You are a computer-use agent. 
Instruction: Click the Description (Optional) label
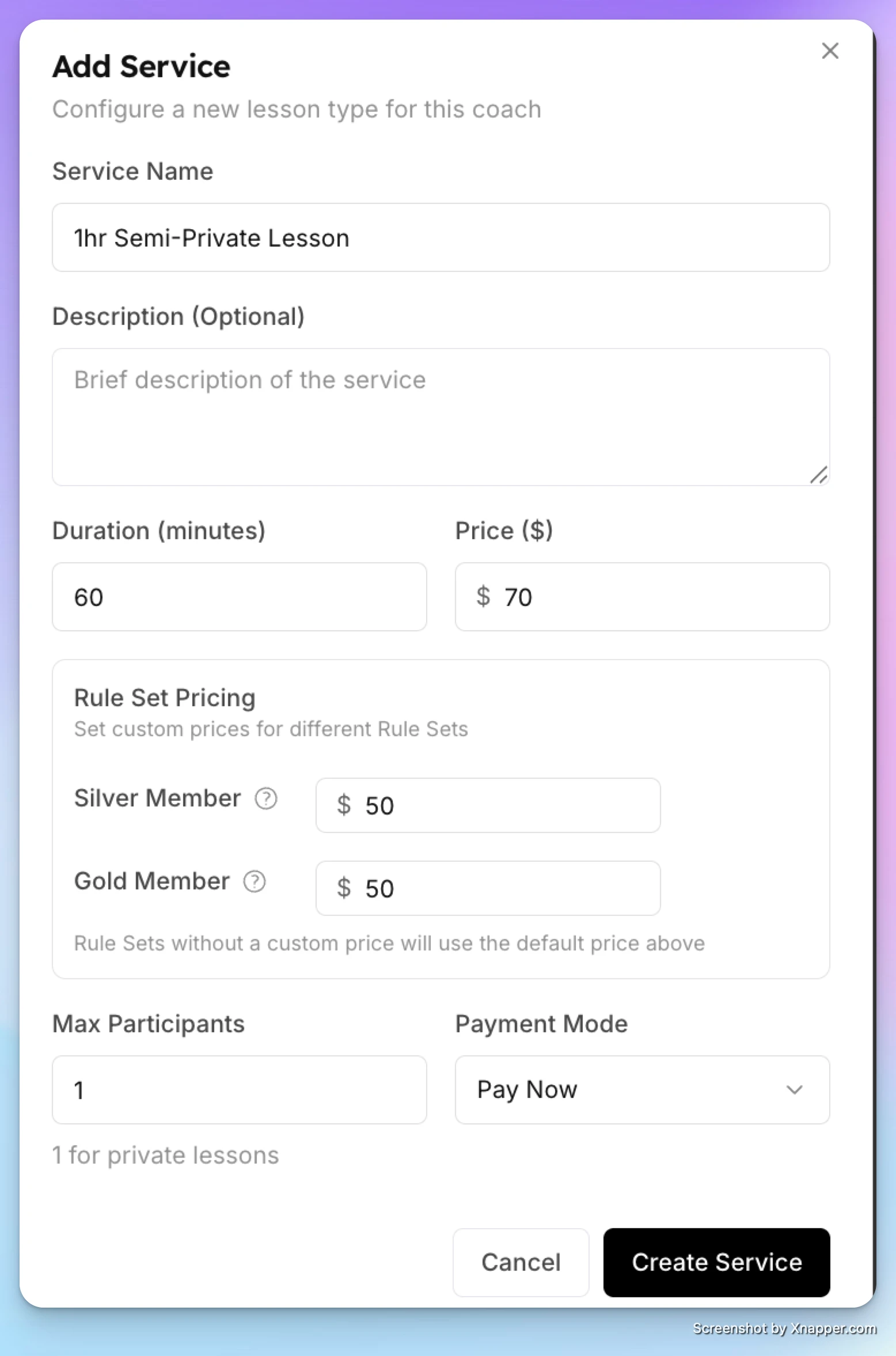(179, 317)
